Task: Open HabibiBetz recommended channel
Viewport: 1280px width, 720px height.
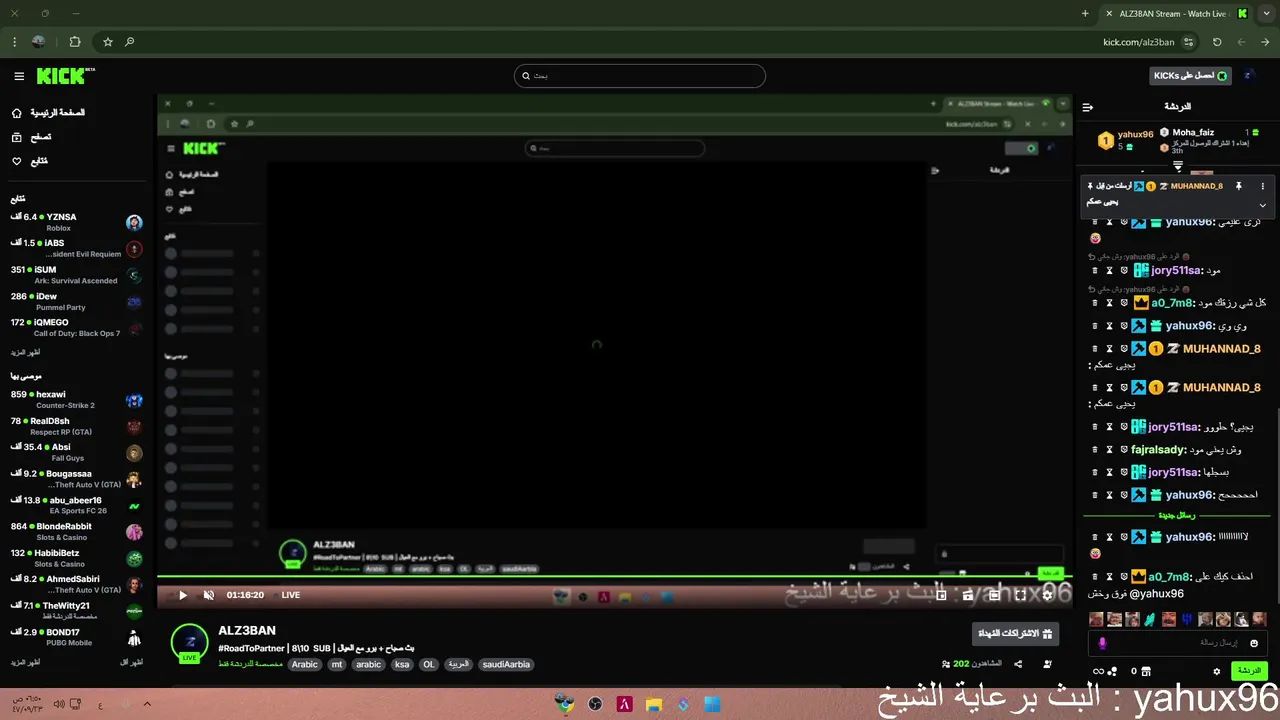Action: click(76, 558)
